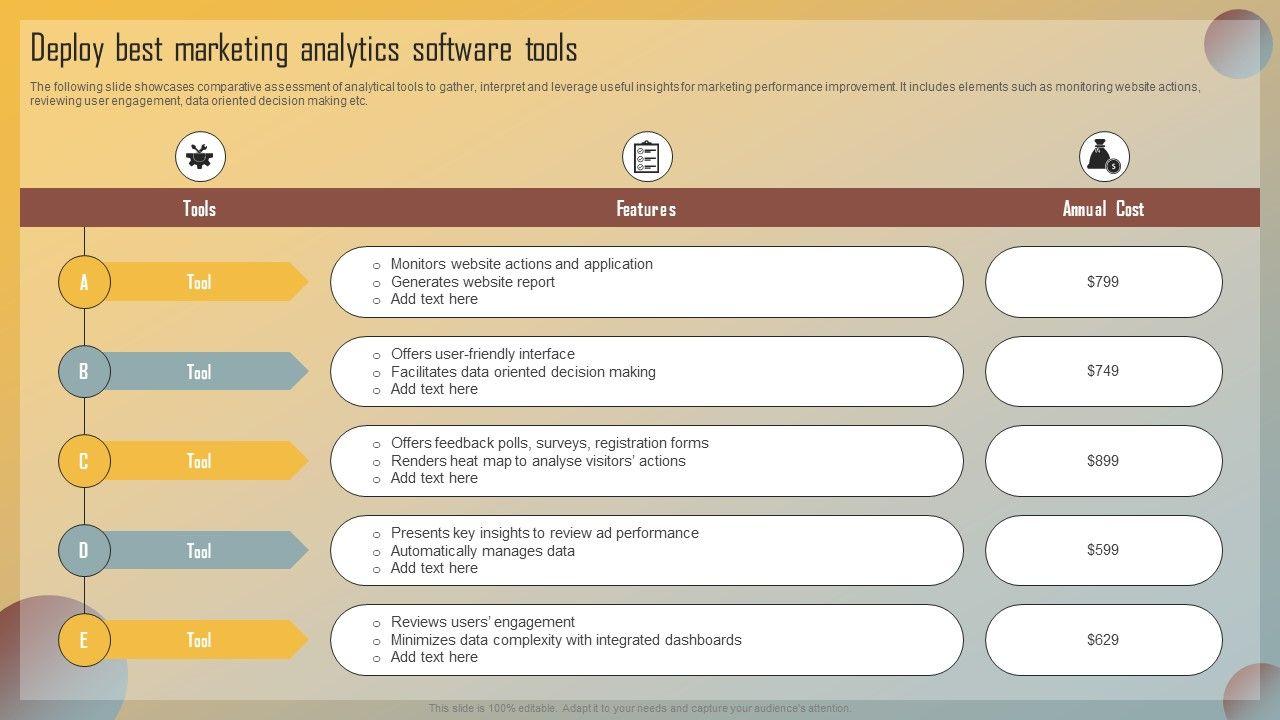Click the checklist clipboard icon above Features
This screenshot has height=720, width=1280.
647,157
